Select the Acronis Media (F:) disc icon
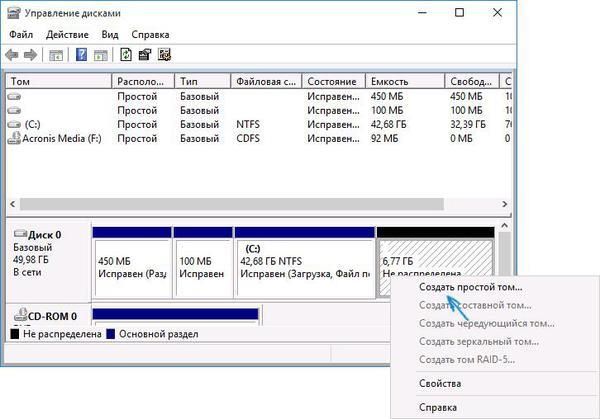This screenshot has height=419, width=600. click(x=14, y=138)
